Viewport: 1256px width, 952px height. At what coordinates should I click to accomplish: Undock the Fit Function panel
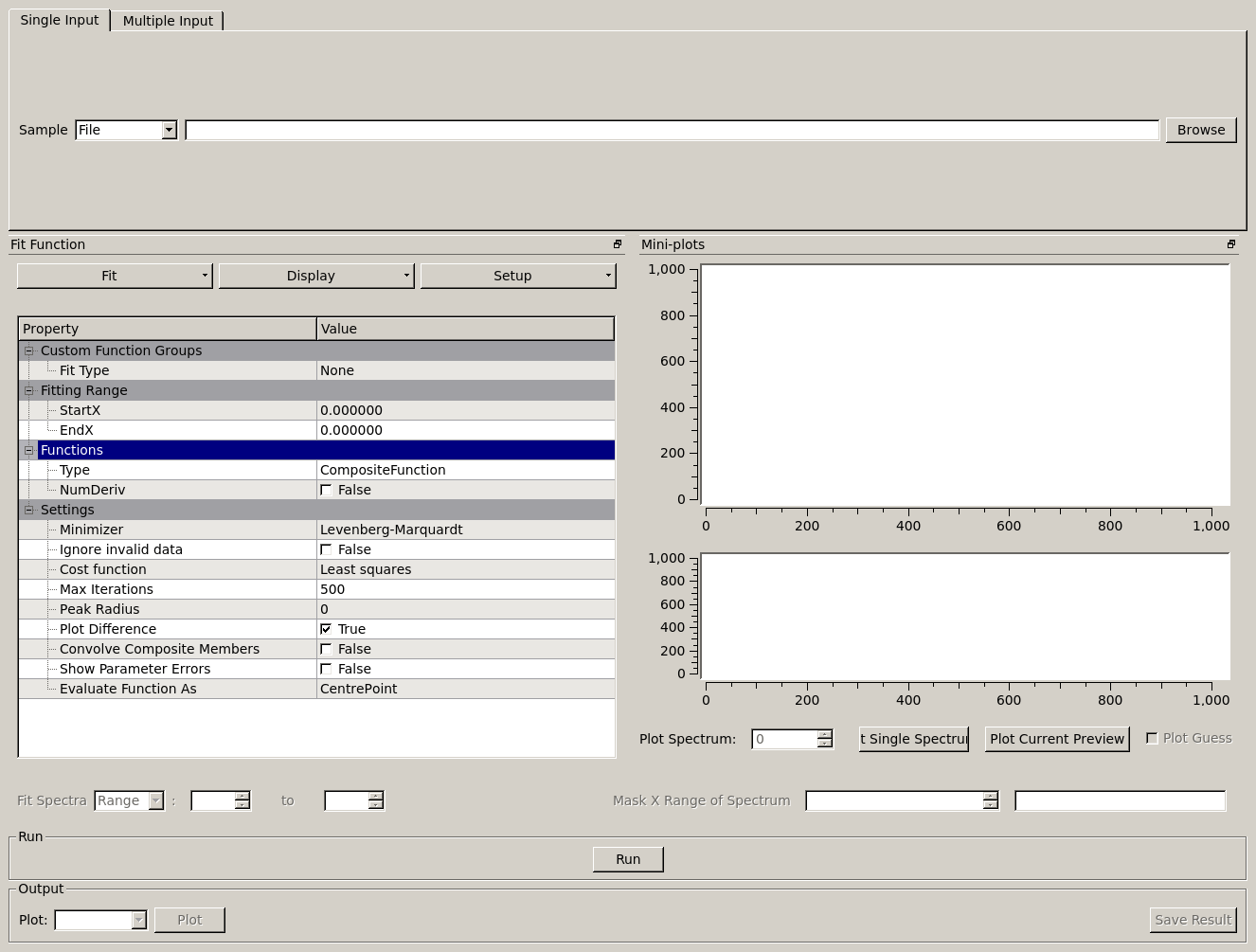click(x=618, y=244)
